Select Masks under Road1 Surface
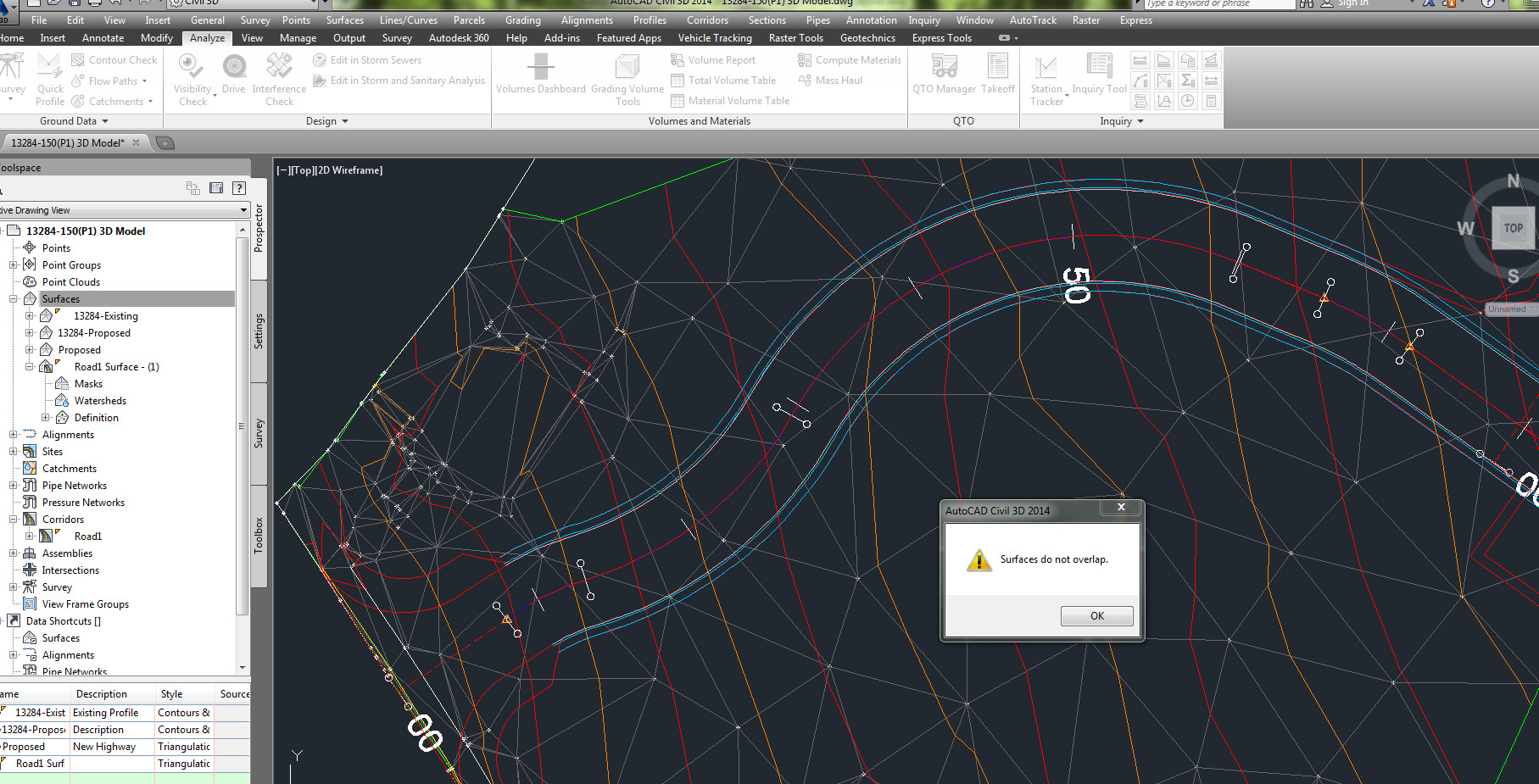This screenshot has height=784, width=1539. (88, 384)
